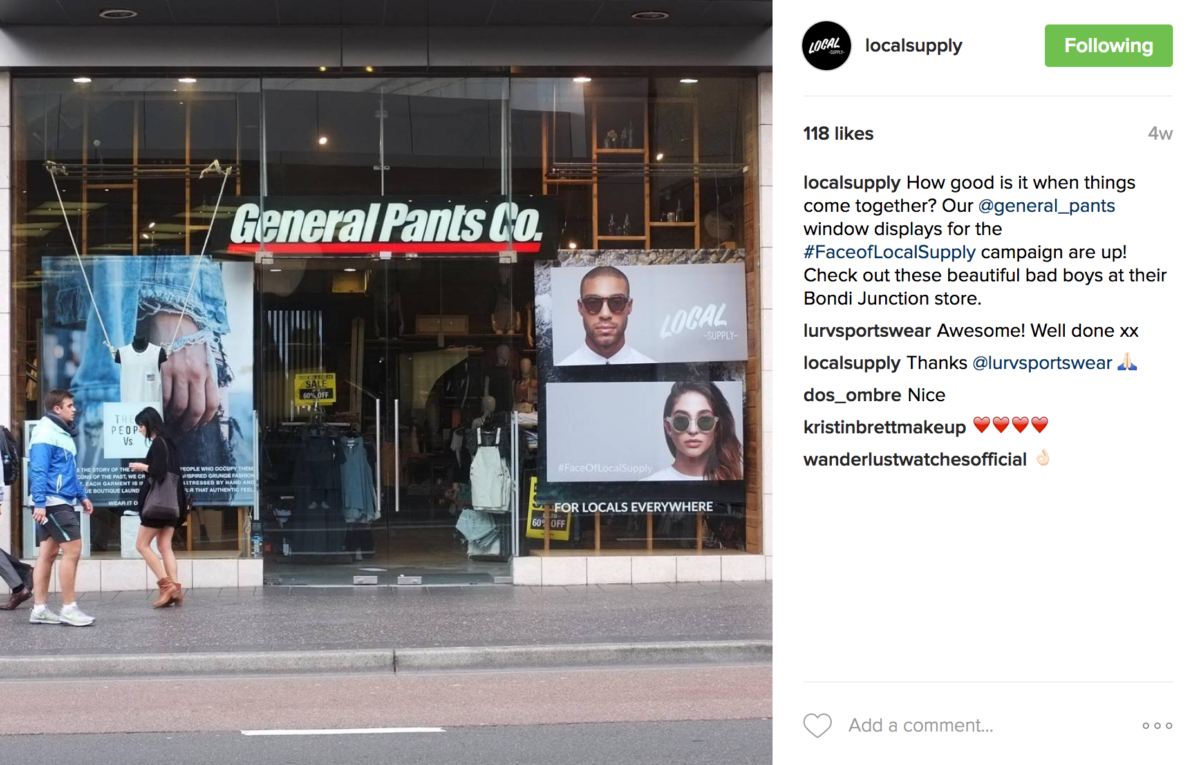Open the localsupply name in the Thanks reply

coord(852,363)
